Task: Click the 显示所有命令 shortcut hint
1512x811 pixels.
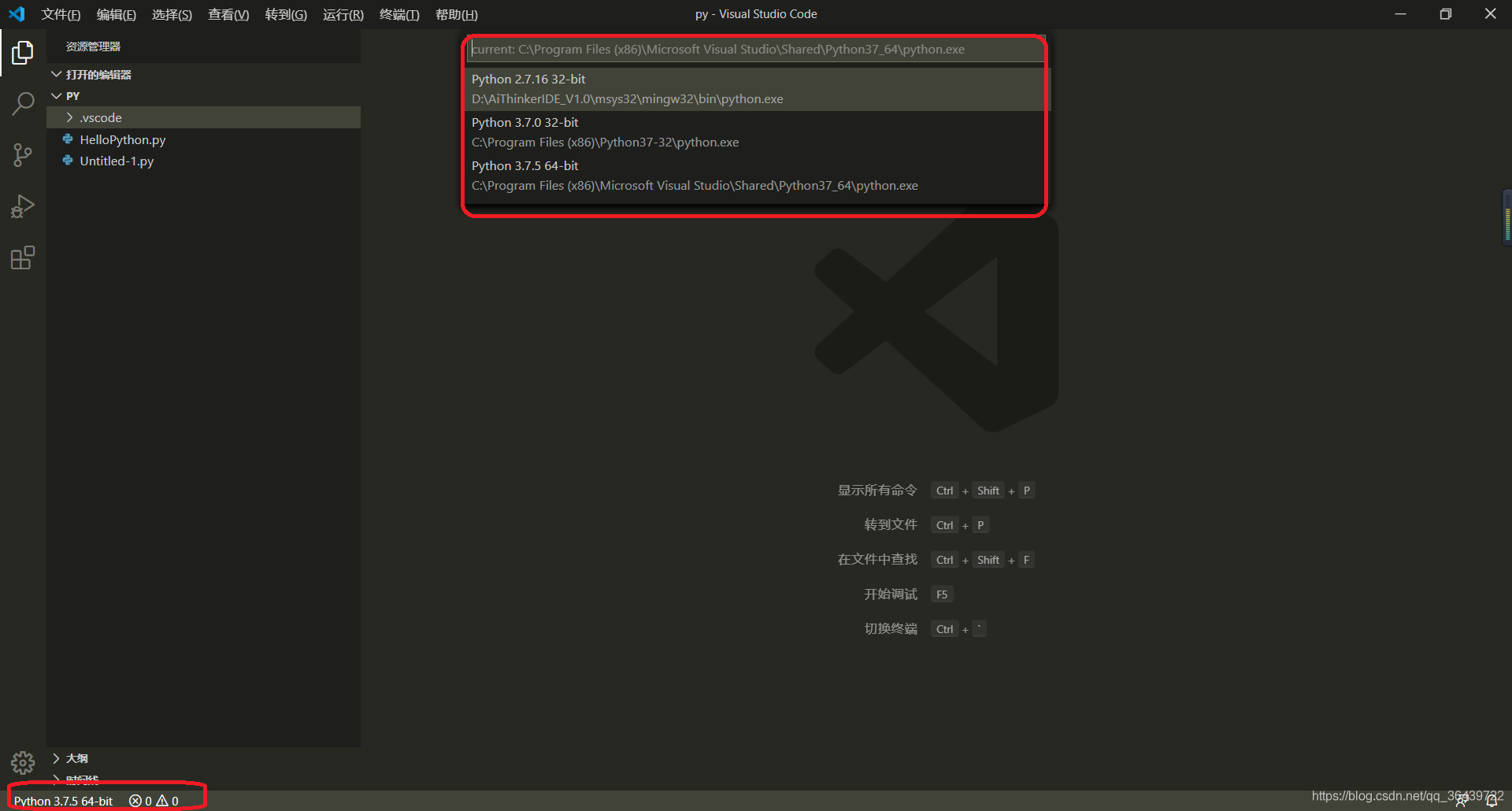Action: tap(877, 491)
